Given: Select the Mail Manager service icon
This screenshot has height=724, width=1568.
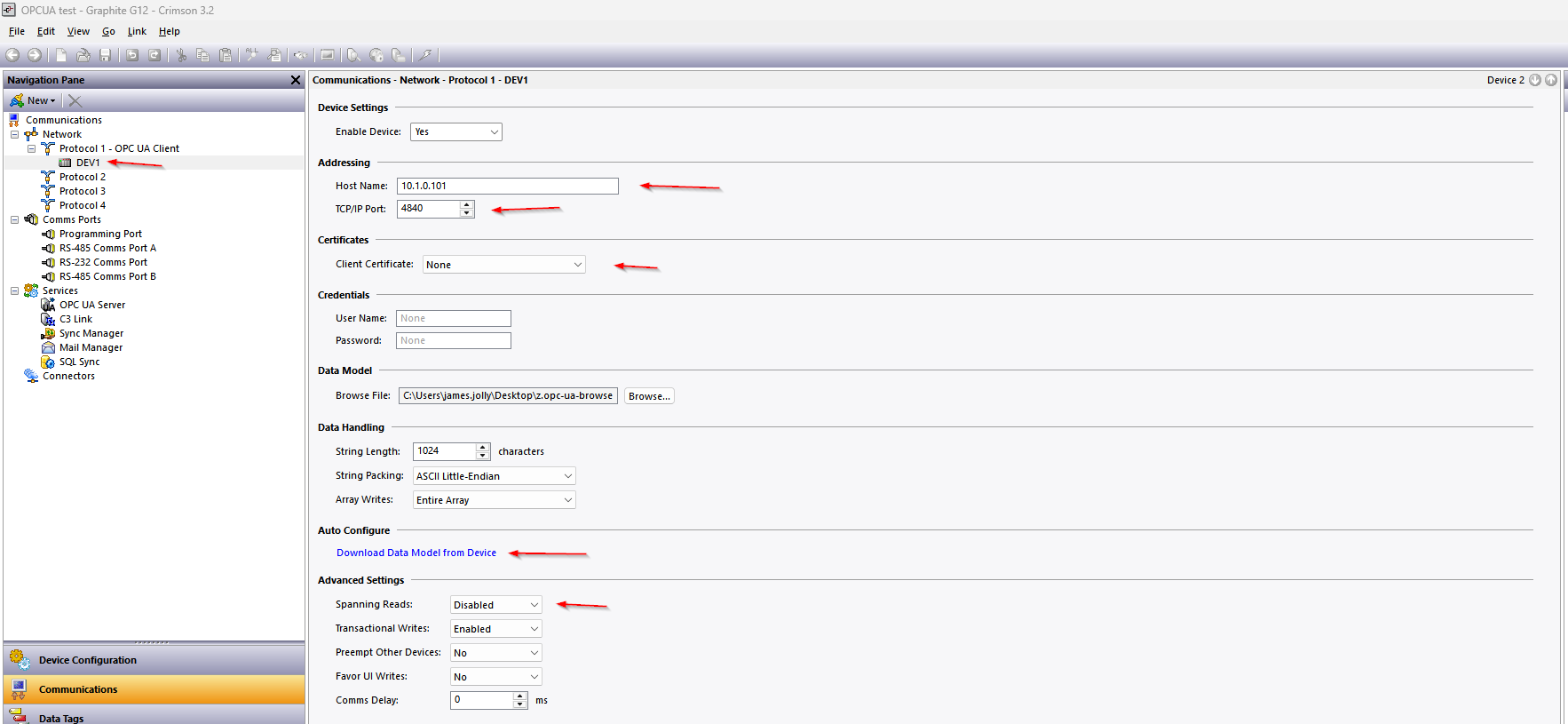Looking at the screenshot, I should 48,347.
